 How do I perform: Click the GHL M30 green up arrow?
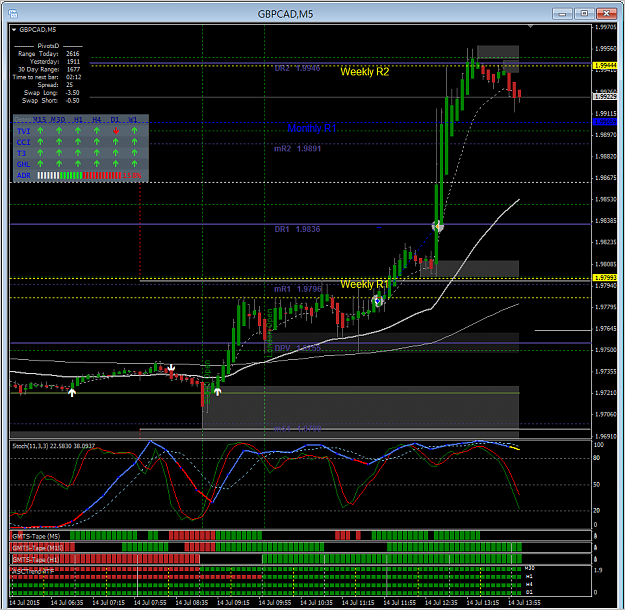[59, 164]
